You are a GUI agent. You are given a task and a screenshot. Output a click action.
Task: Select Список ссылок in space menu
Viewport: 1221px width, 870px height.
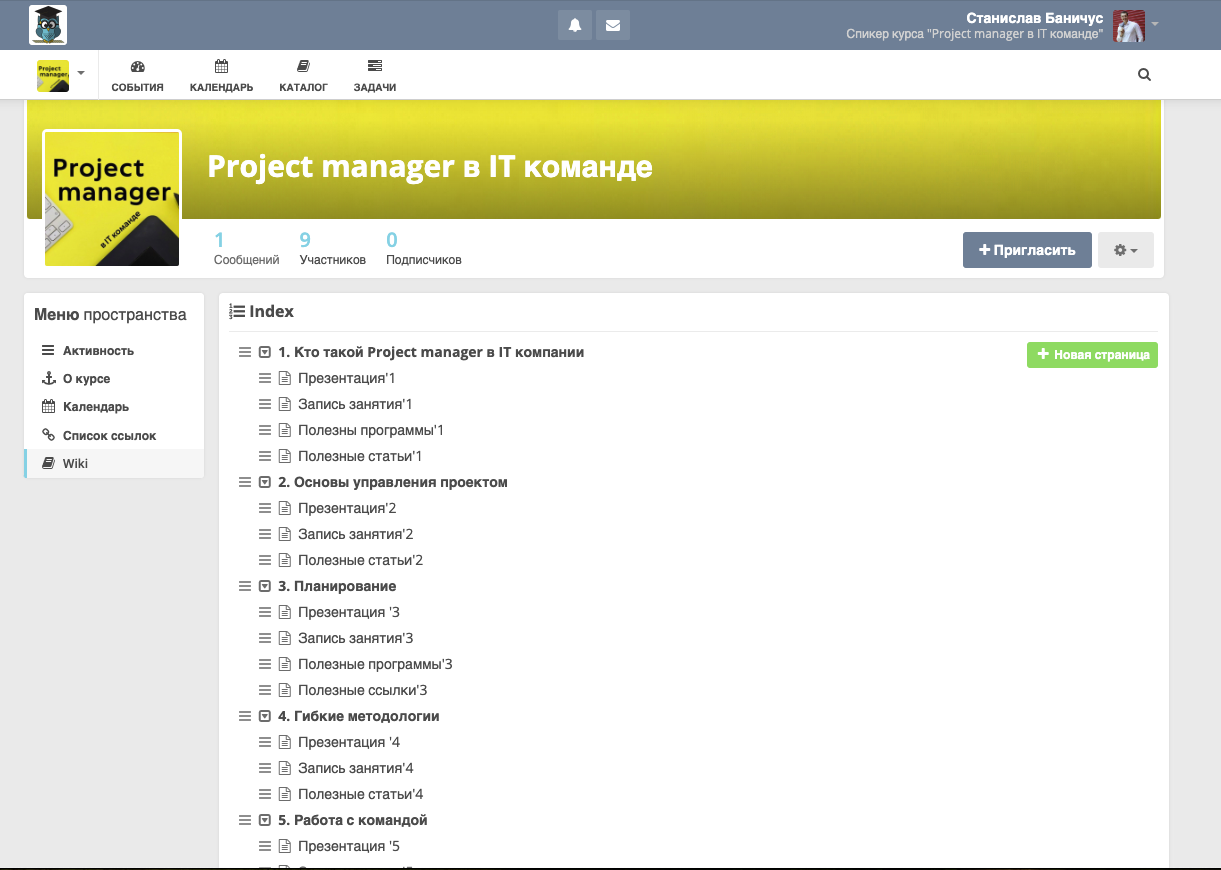coord(109,436)
